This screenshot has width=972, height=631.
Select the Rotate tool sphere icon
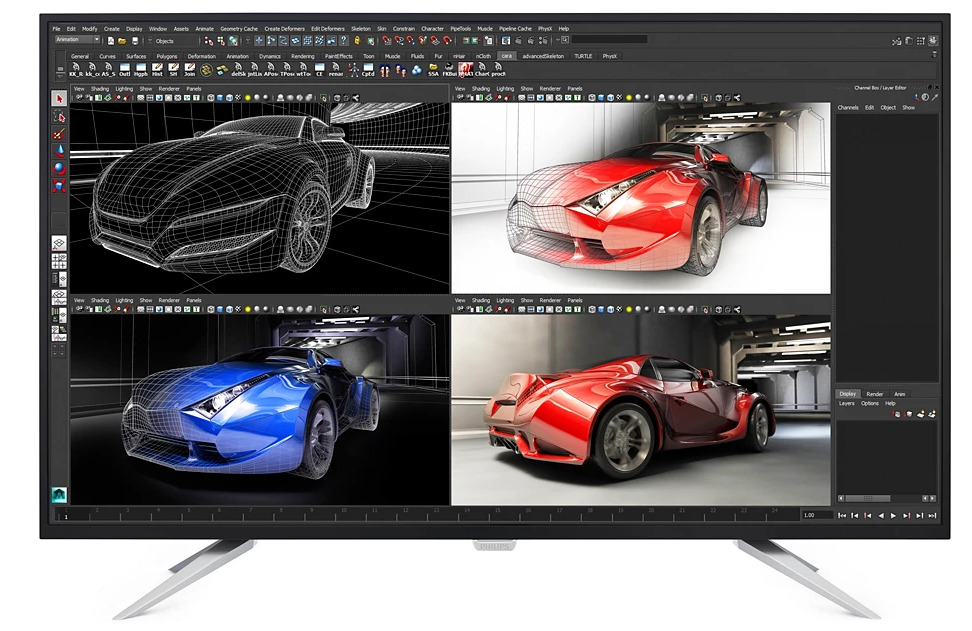pos(59,168)
